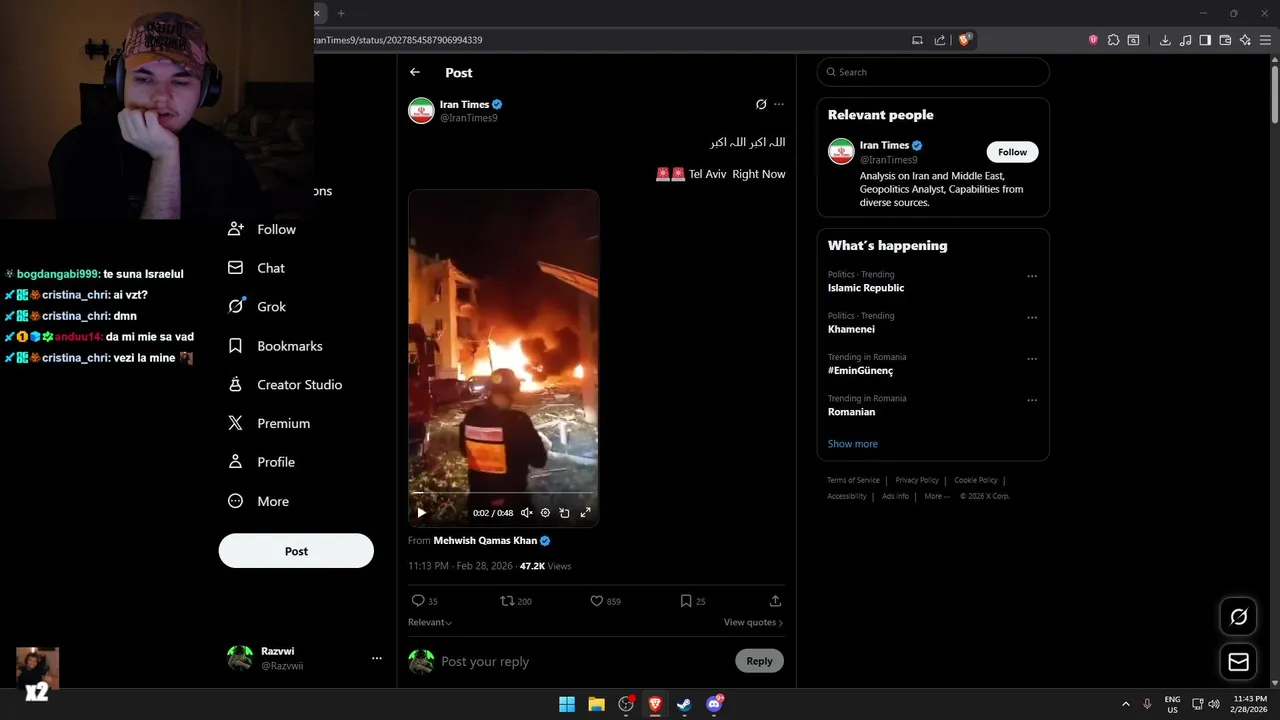Expand the video to fullscreen

586,513
